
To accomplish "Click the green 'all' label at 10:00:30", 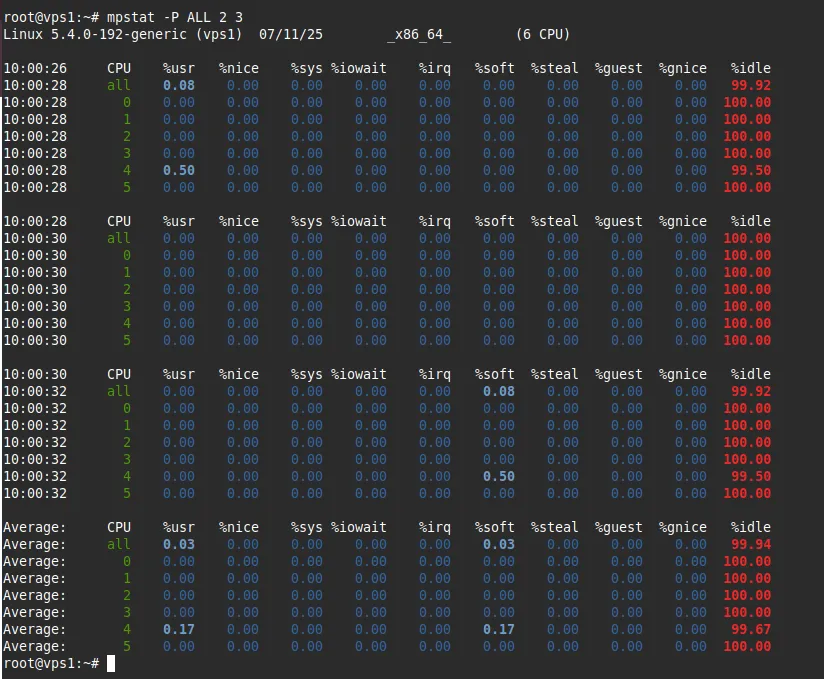I will tap(119, 238).
